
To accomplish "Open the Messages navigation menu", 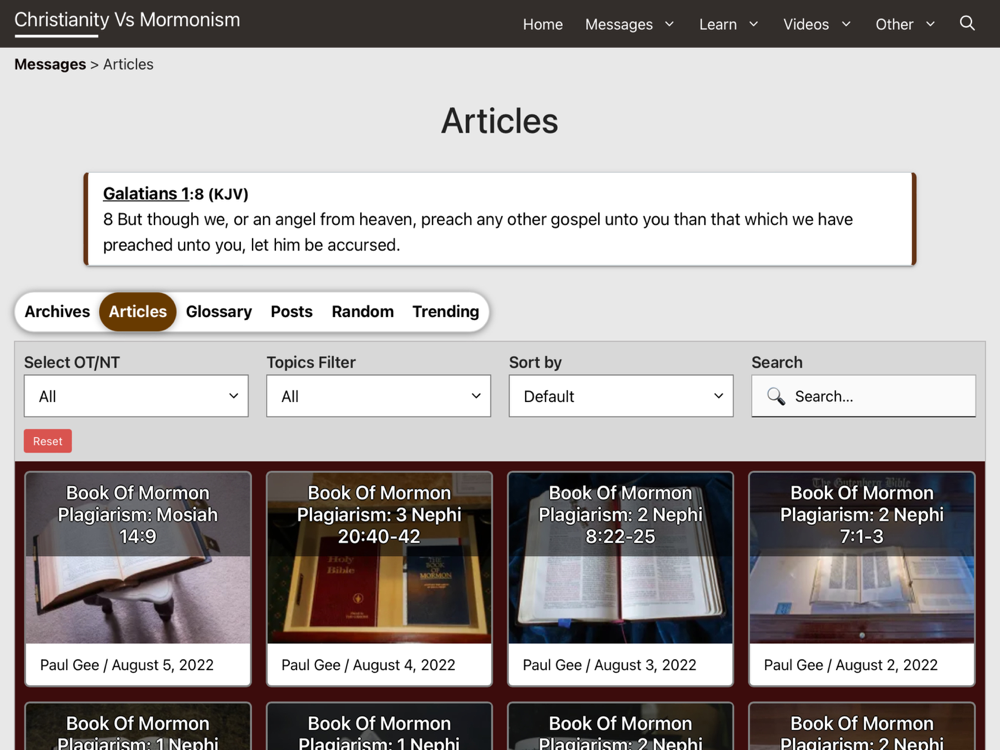I will pyautogui.click(x=619, y=24).
